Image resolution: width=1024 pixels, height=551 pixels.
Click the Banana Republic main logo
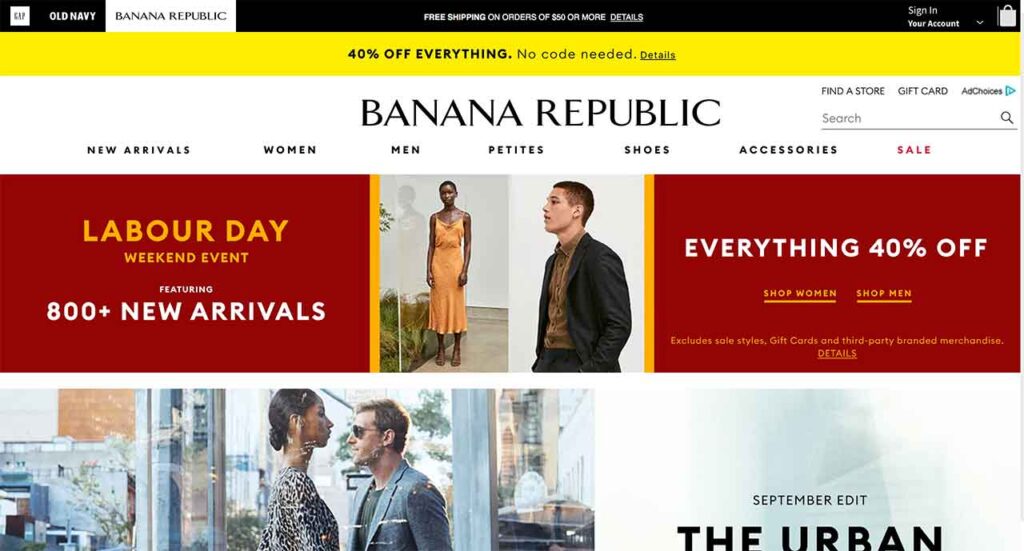pos(540,112)
